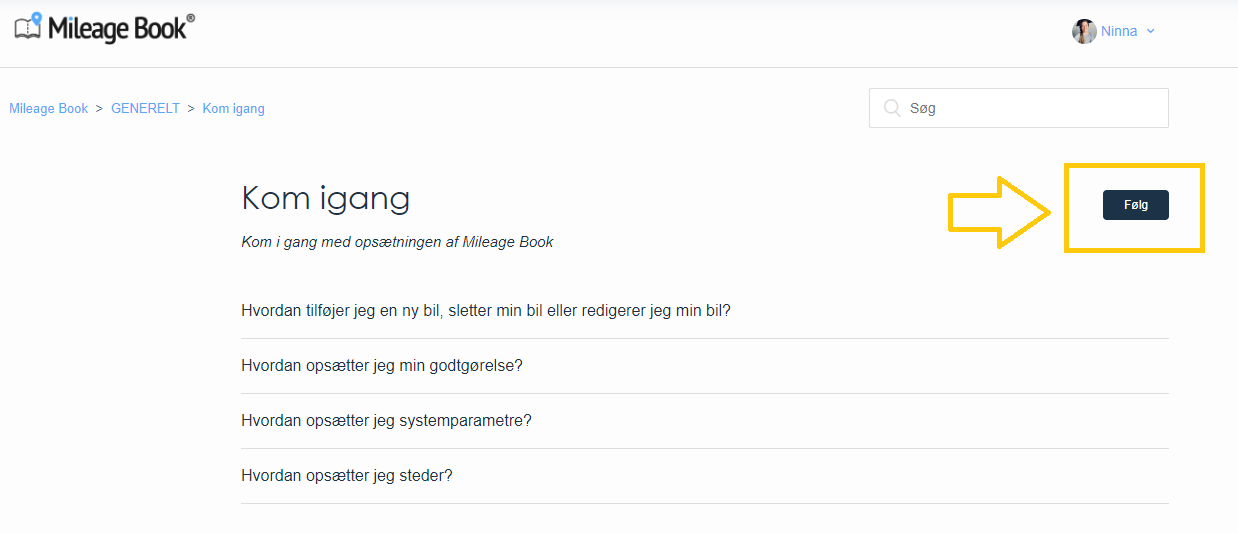Expand the Ninna user menu chevron
The height and width of the screenshot is (533, 1238).
coord(1150,31)
